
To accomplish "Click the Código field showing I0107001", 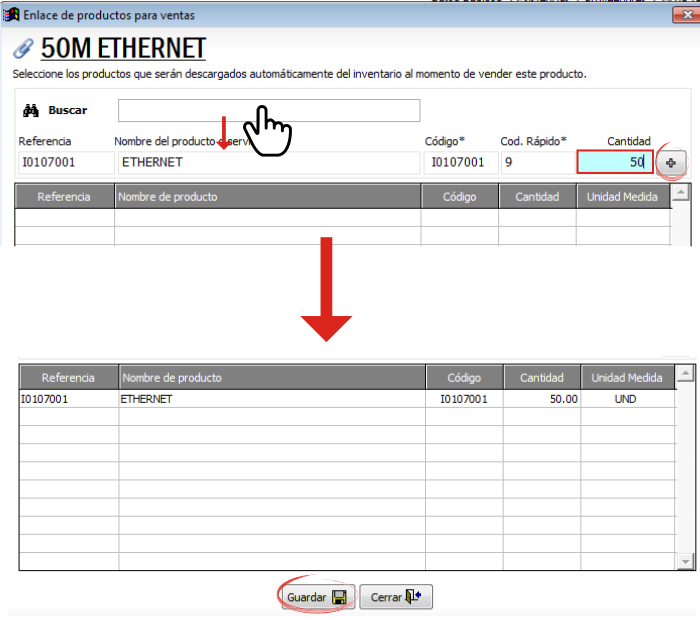I will click(x=460, y=162).
